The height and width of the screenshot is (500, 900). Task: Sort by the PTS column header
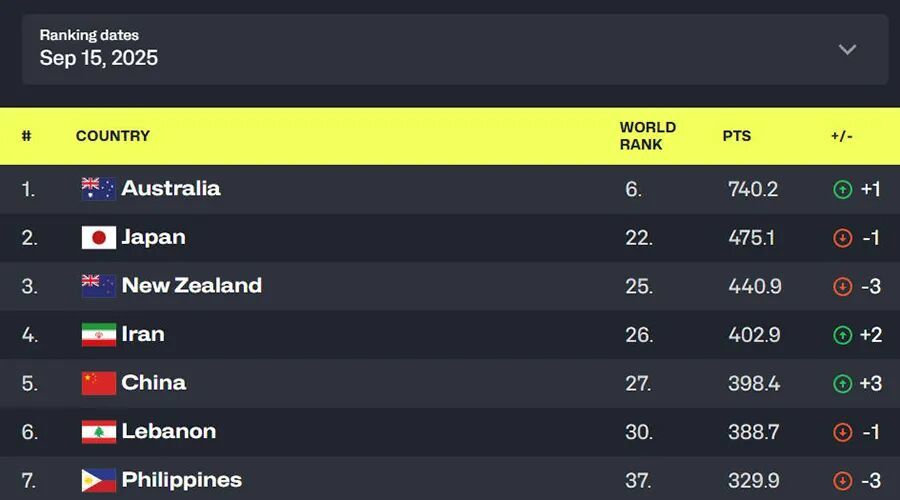click(737, 136)
